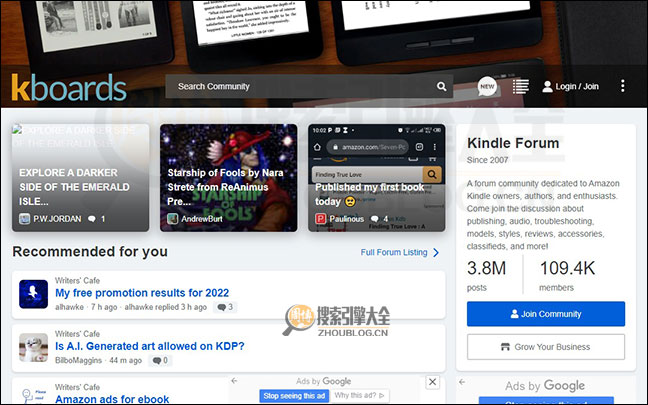Click BilboMaggins thread avatar thumbnail

(x=33, y=348)
